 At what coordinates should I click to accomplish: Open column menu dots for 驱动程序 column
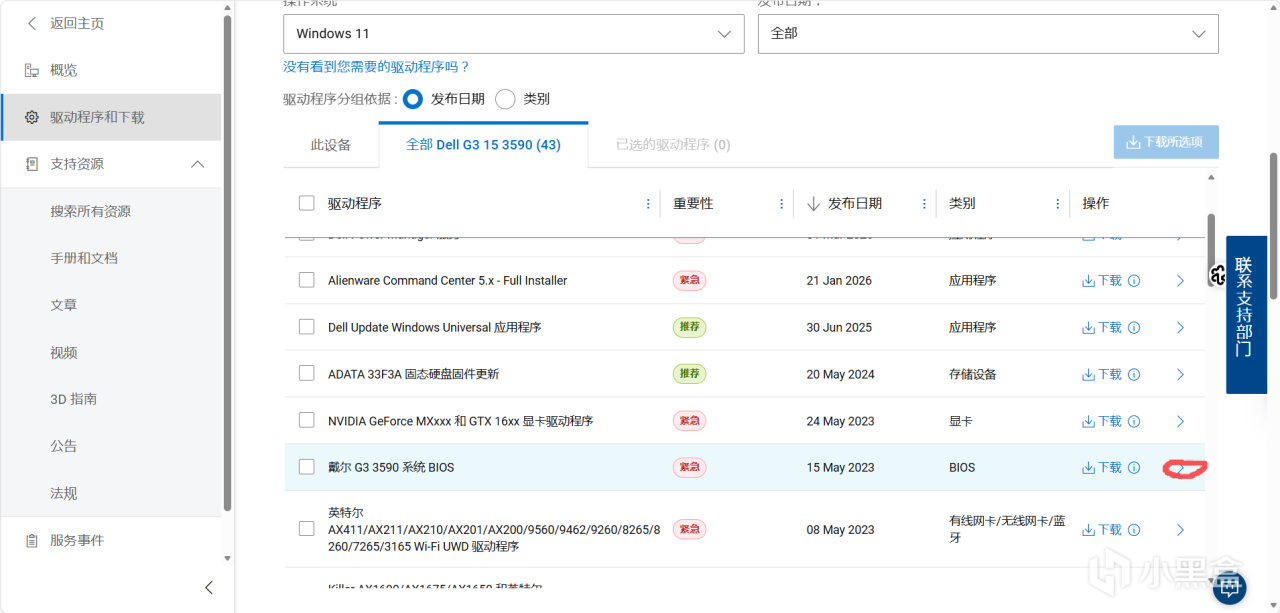(648, 203)
